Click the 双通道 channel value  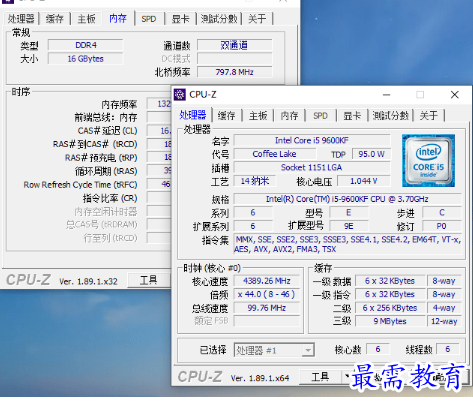pos(235,45)
